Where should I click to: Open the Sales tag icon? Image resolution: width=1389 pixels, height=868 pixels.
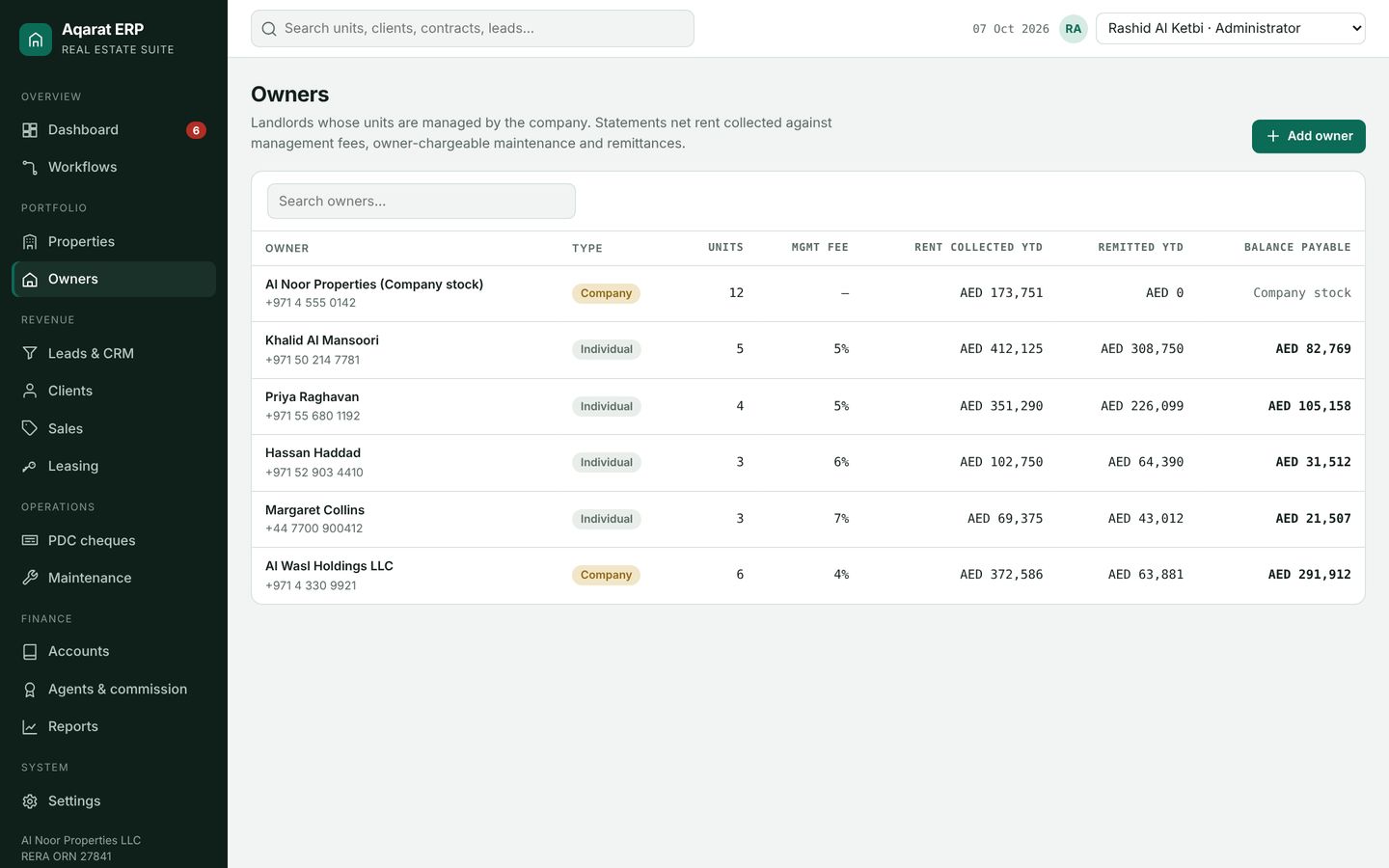pyautogui.click(x=30, y=428)
